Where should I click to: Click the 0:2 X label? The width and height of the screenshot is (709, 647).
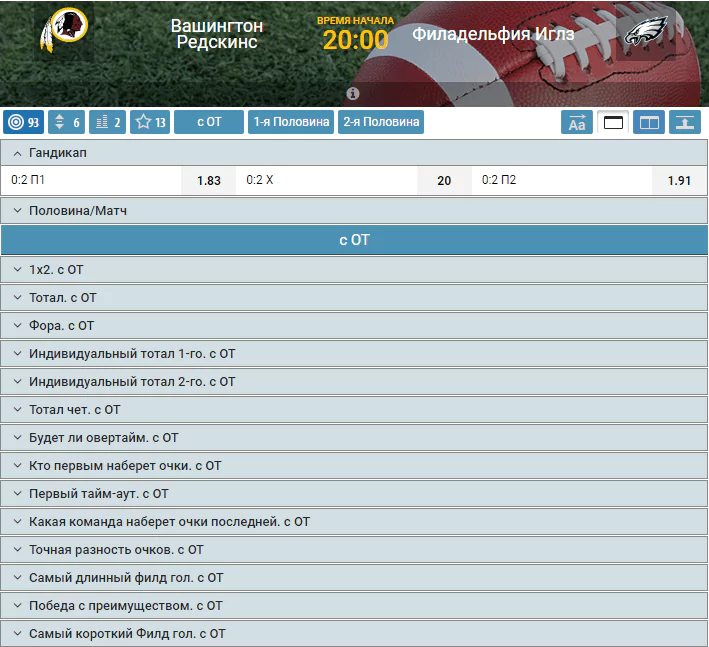(260, 180)
